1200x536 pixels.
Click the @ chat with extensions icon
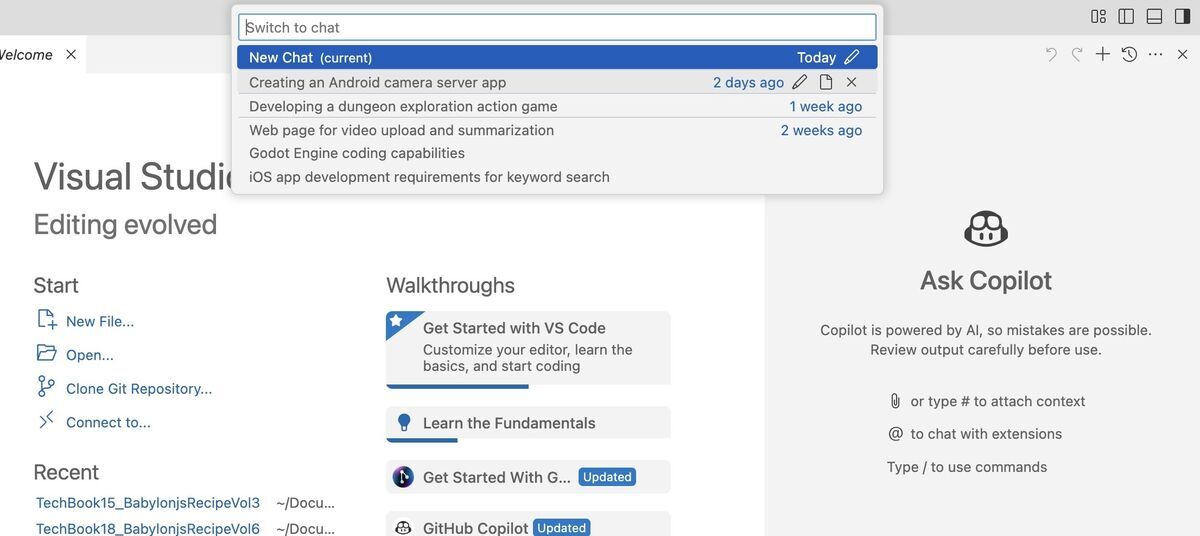pyautogui.click(x=896, y=434)
